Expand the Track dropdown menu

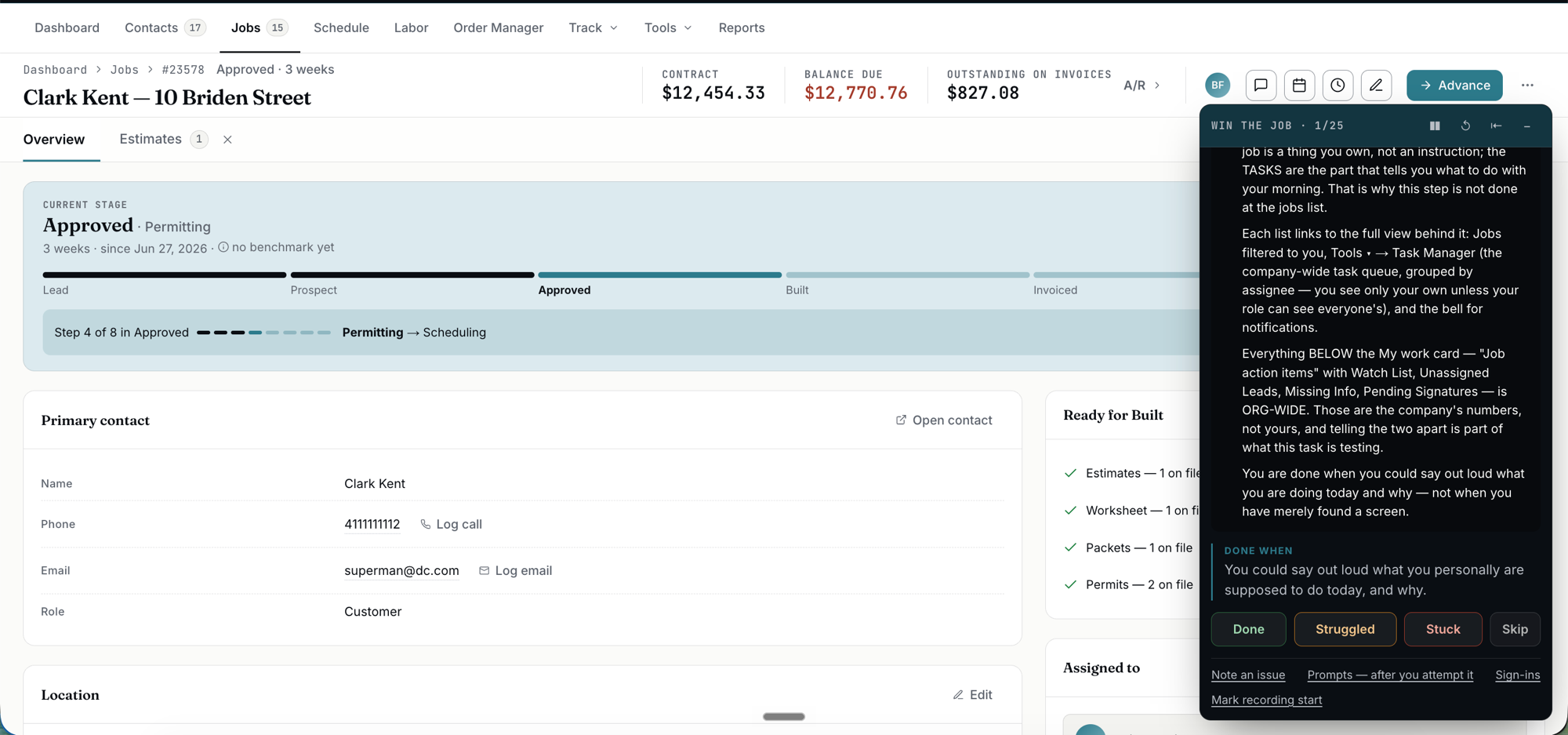click(593, 27)
